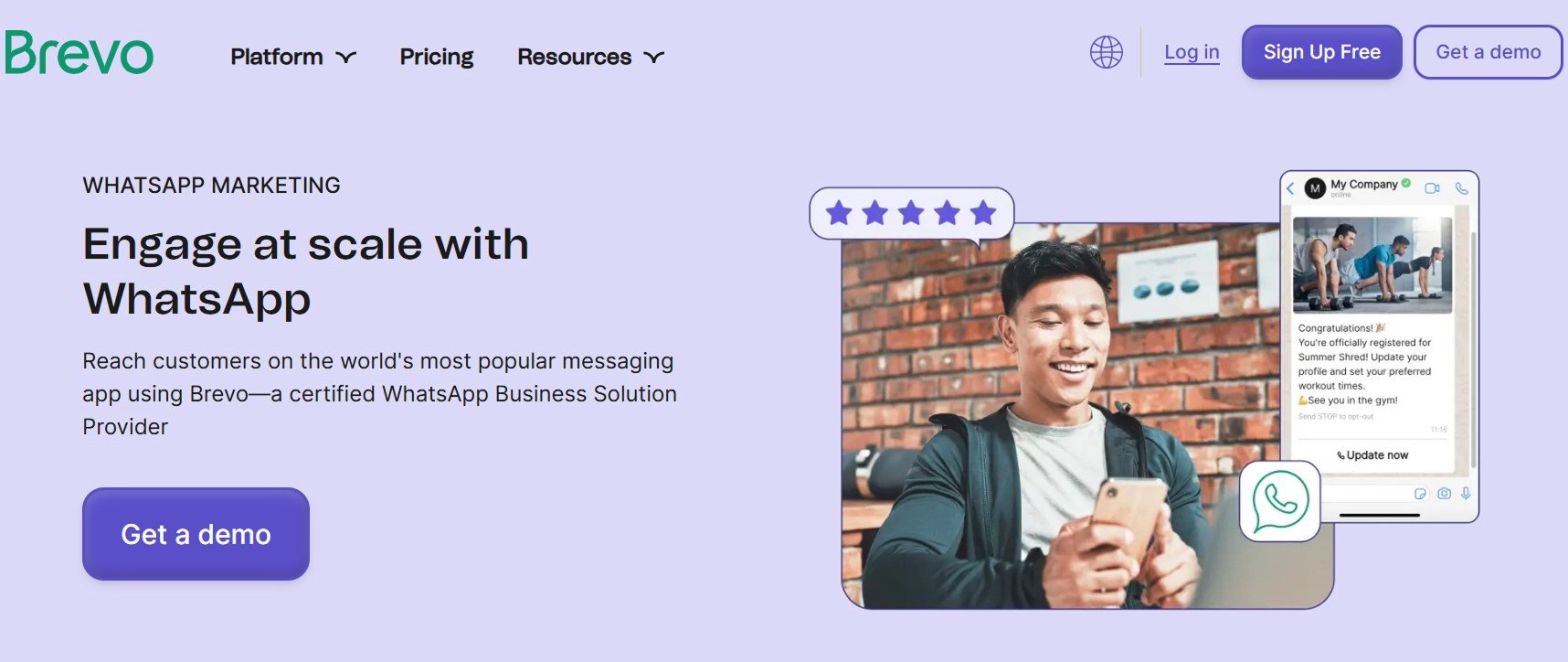
Task: Click the My Company avatar circle
Action: (x=1315, y=188)
